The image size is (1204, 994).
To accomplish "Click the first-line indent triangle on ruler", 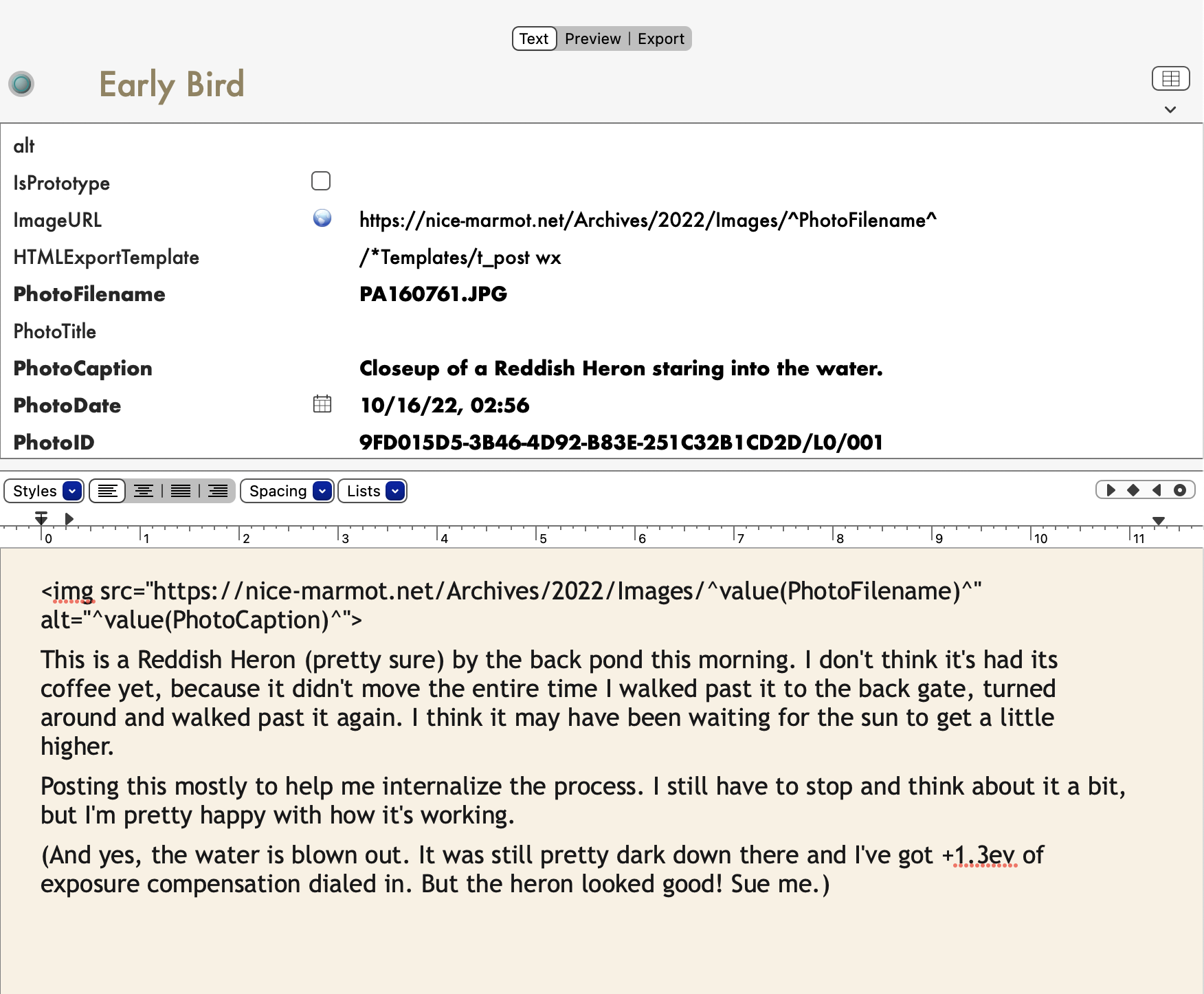I will coord(69,519).
